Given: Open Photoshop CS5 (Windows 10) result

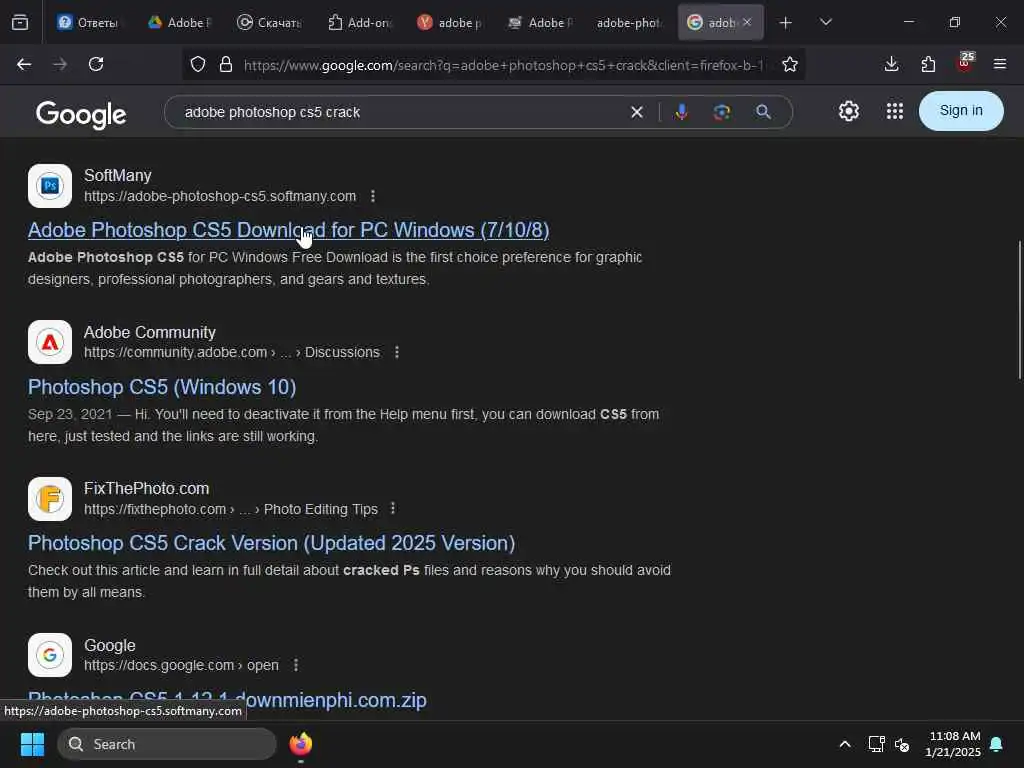Looking at the screenshot, I should tap(162, 387).
